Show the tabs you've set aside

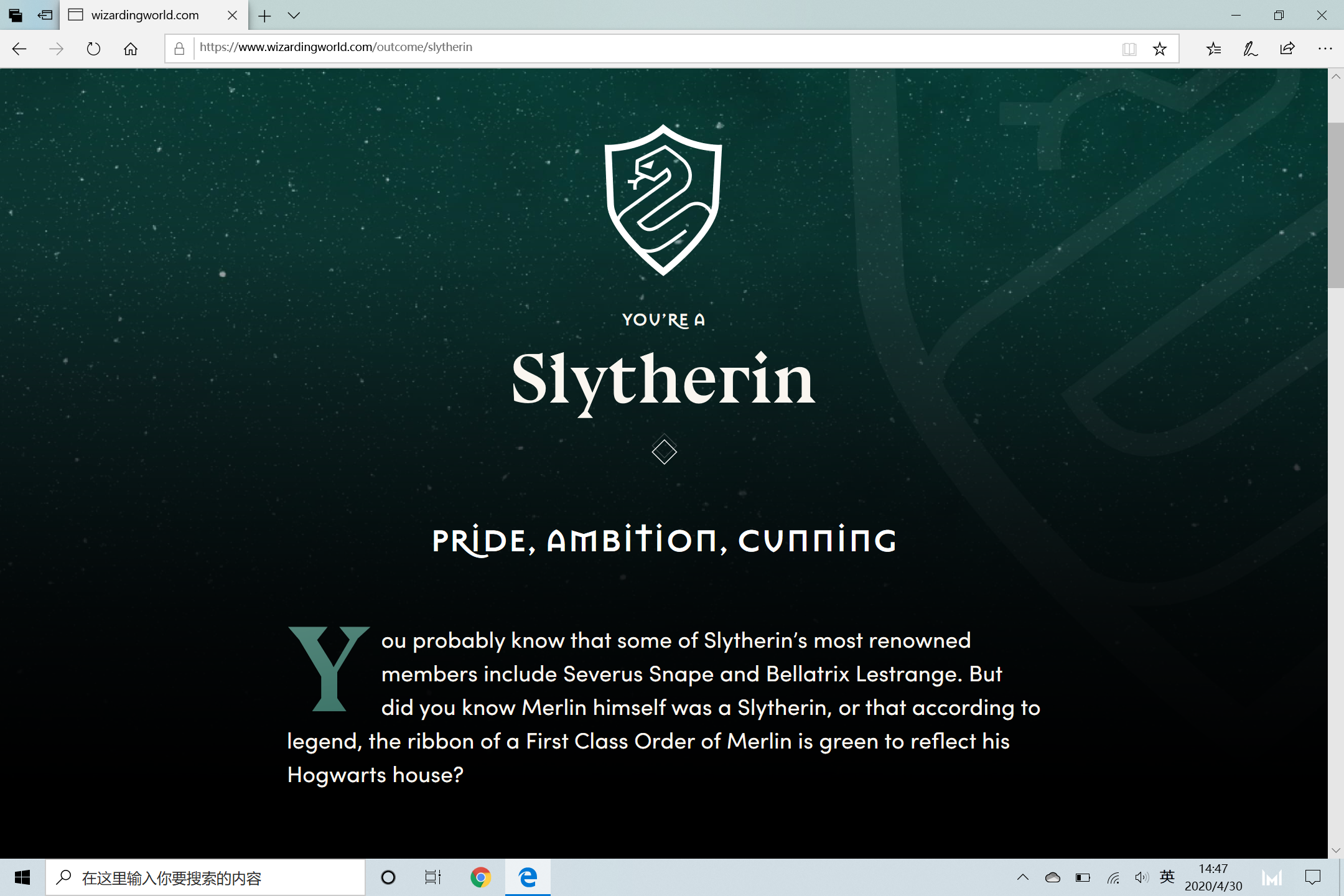tap(16, 15)
